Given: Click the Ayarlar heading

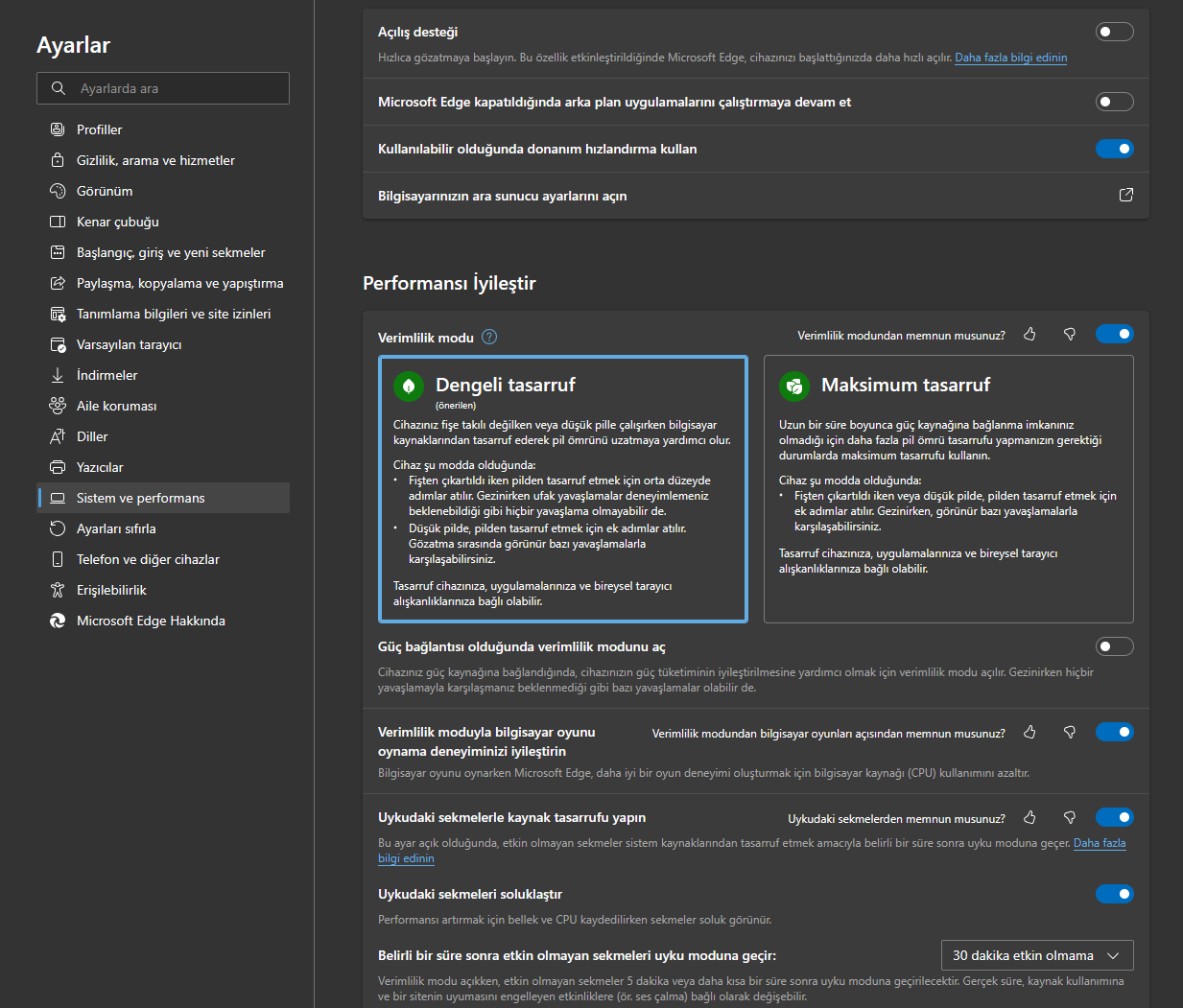Looking at the screenshot, I should tap(74, 45).
